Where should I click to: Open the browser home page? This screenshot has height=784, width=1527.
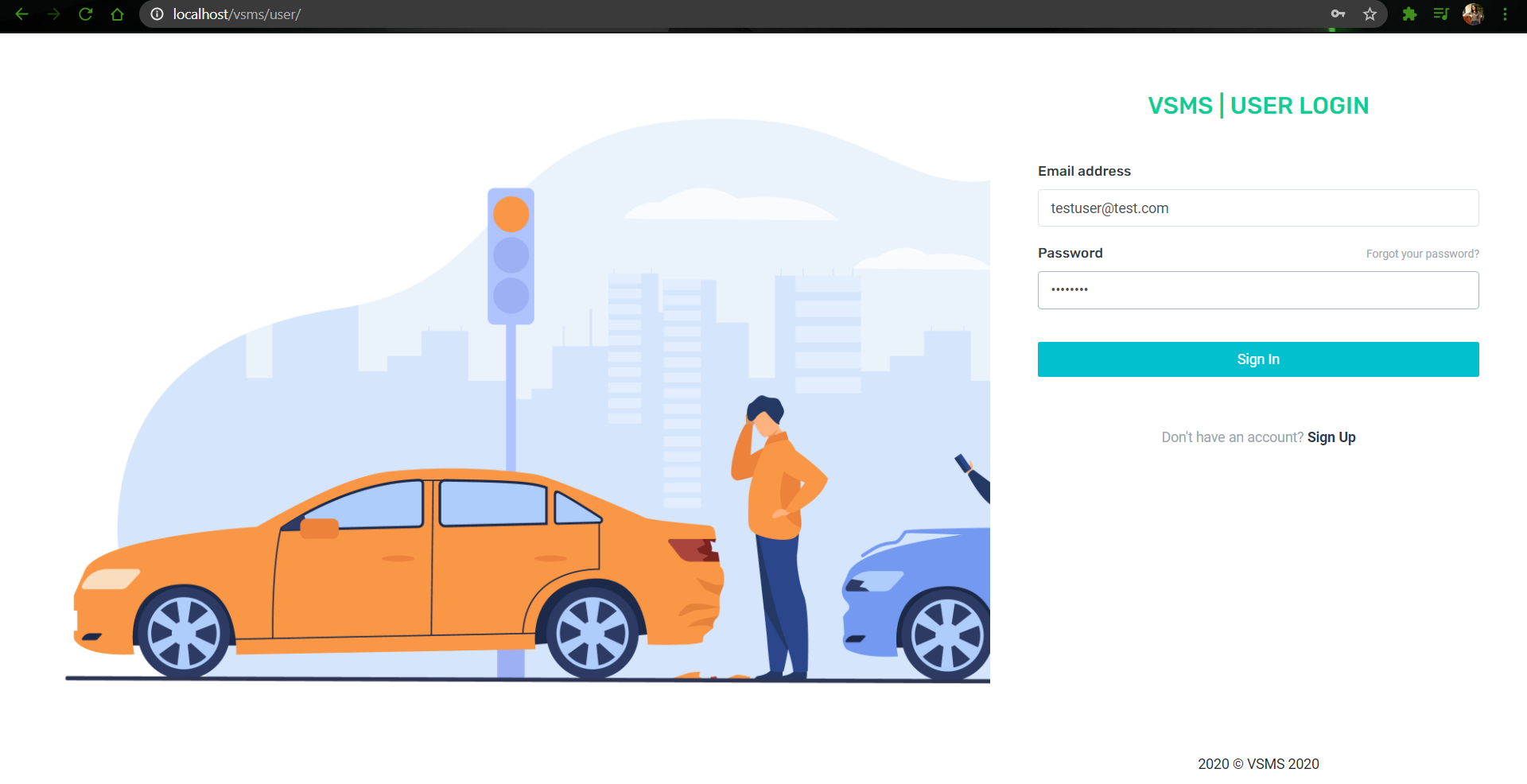tap(117, 14)
